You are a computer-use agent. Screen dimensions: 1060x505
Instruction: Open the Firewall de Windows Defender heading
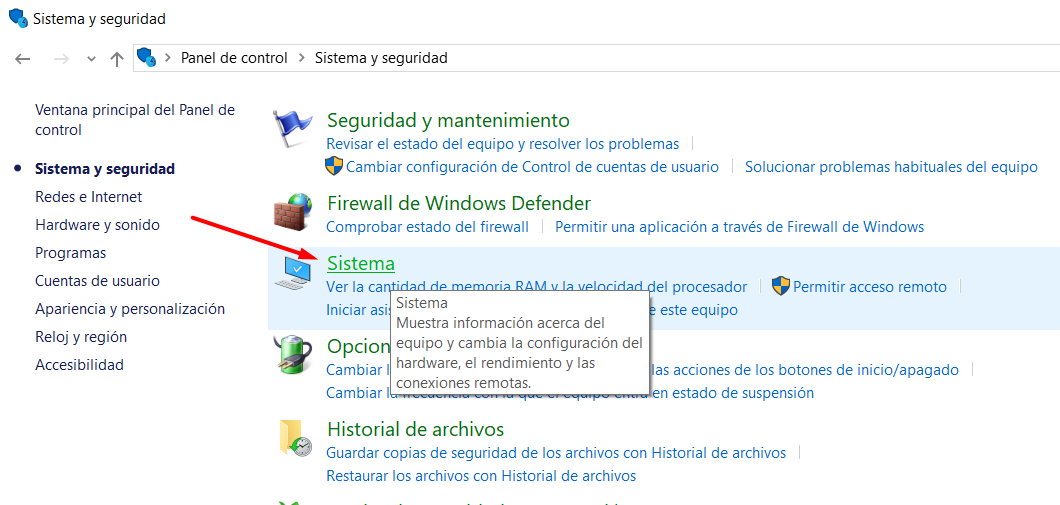click(x=459, y=203)
